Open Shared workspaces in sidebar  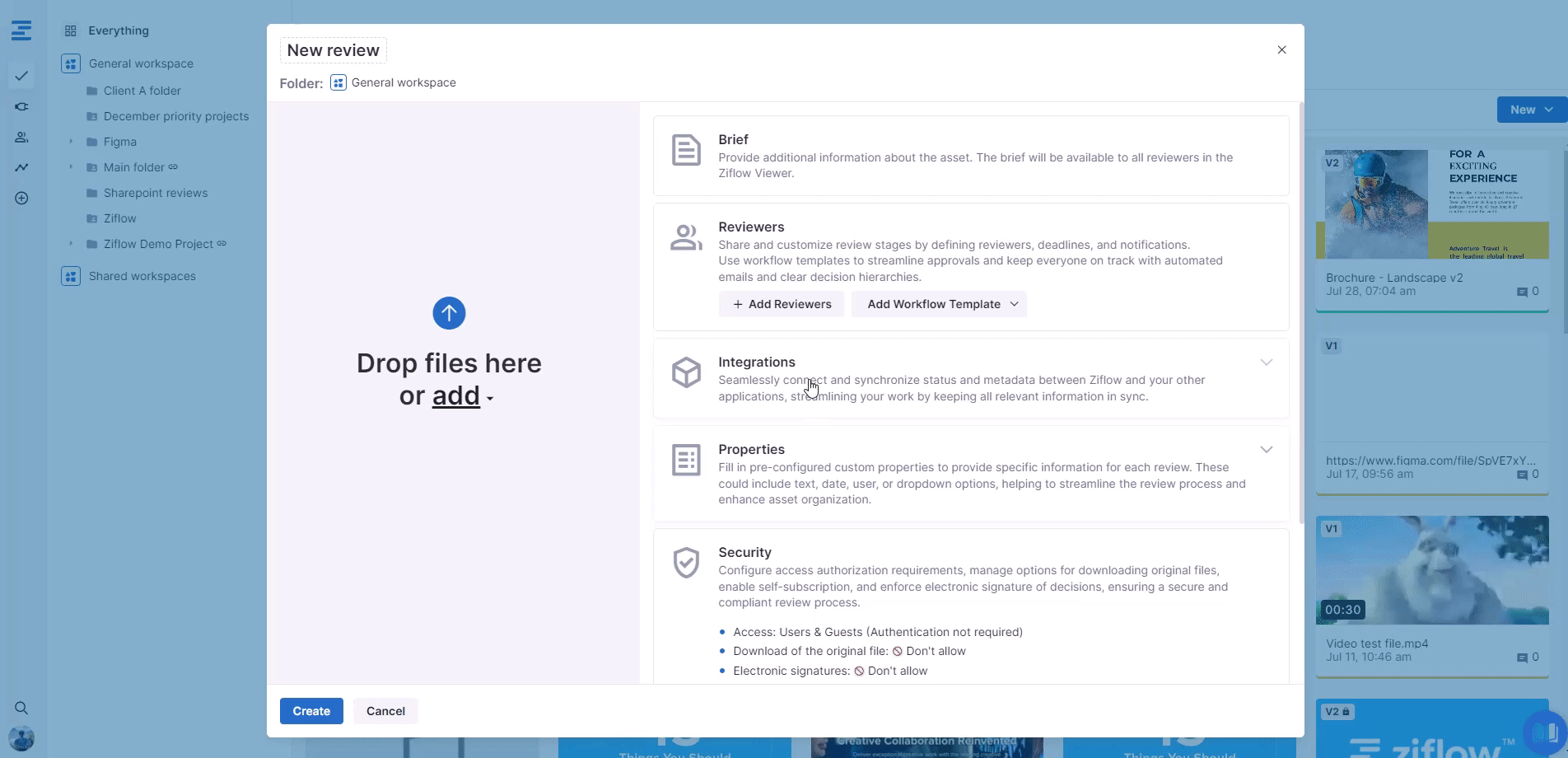tap(142, 276)
